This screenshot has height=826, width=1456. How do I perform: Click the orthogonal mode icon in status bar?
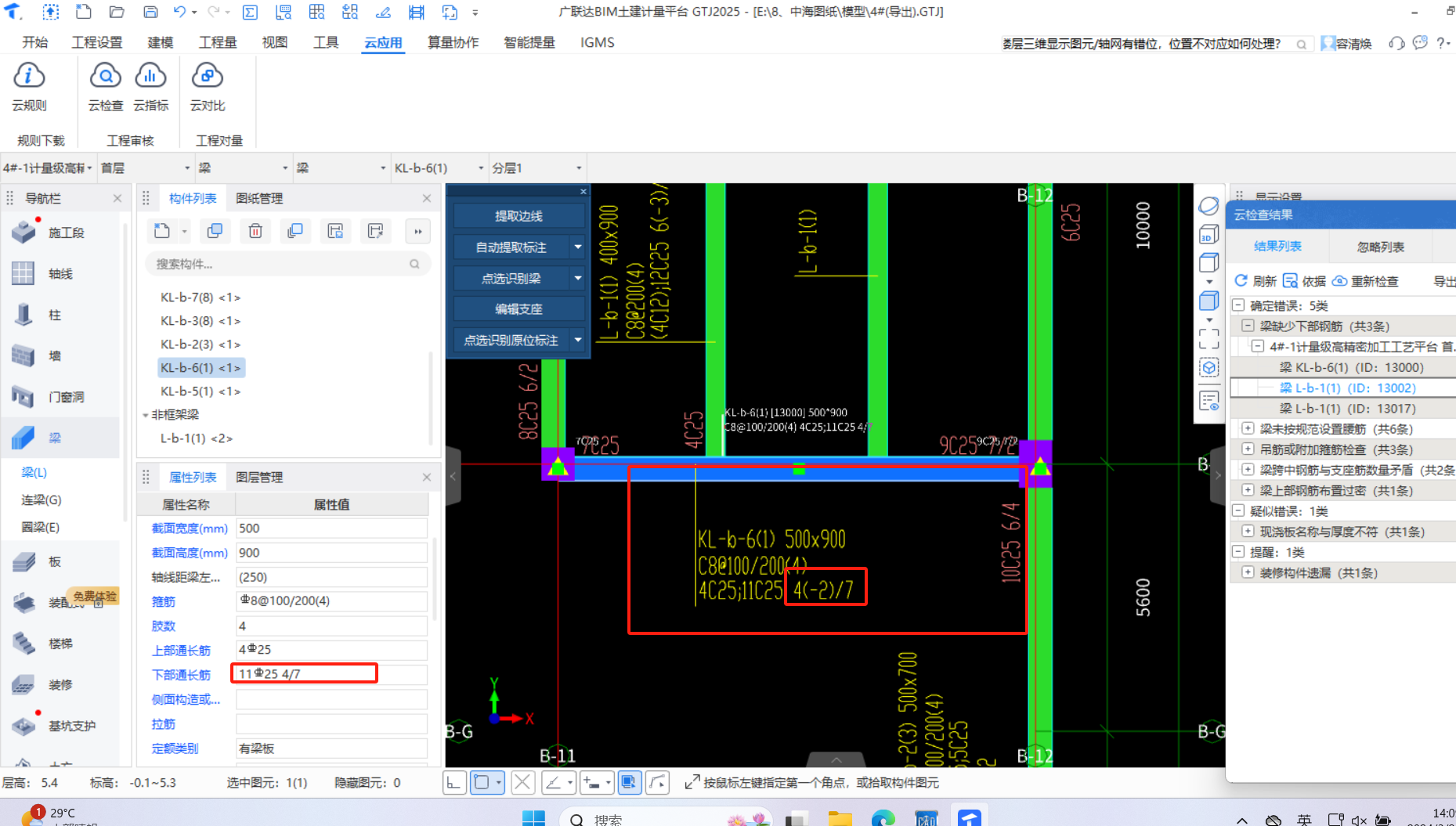(x=455, y=782)
